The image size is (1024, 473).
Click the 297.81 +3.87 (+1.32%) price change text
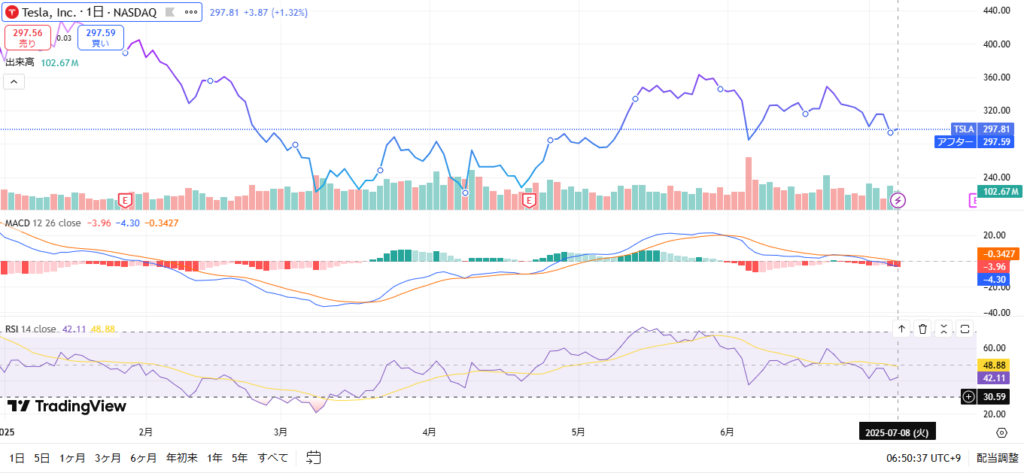pyautogui.click(x=259, y=12)
